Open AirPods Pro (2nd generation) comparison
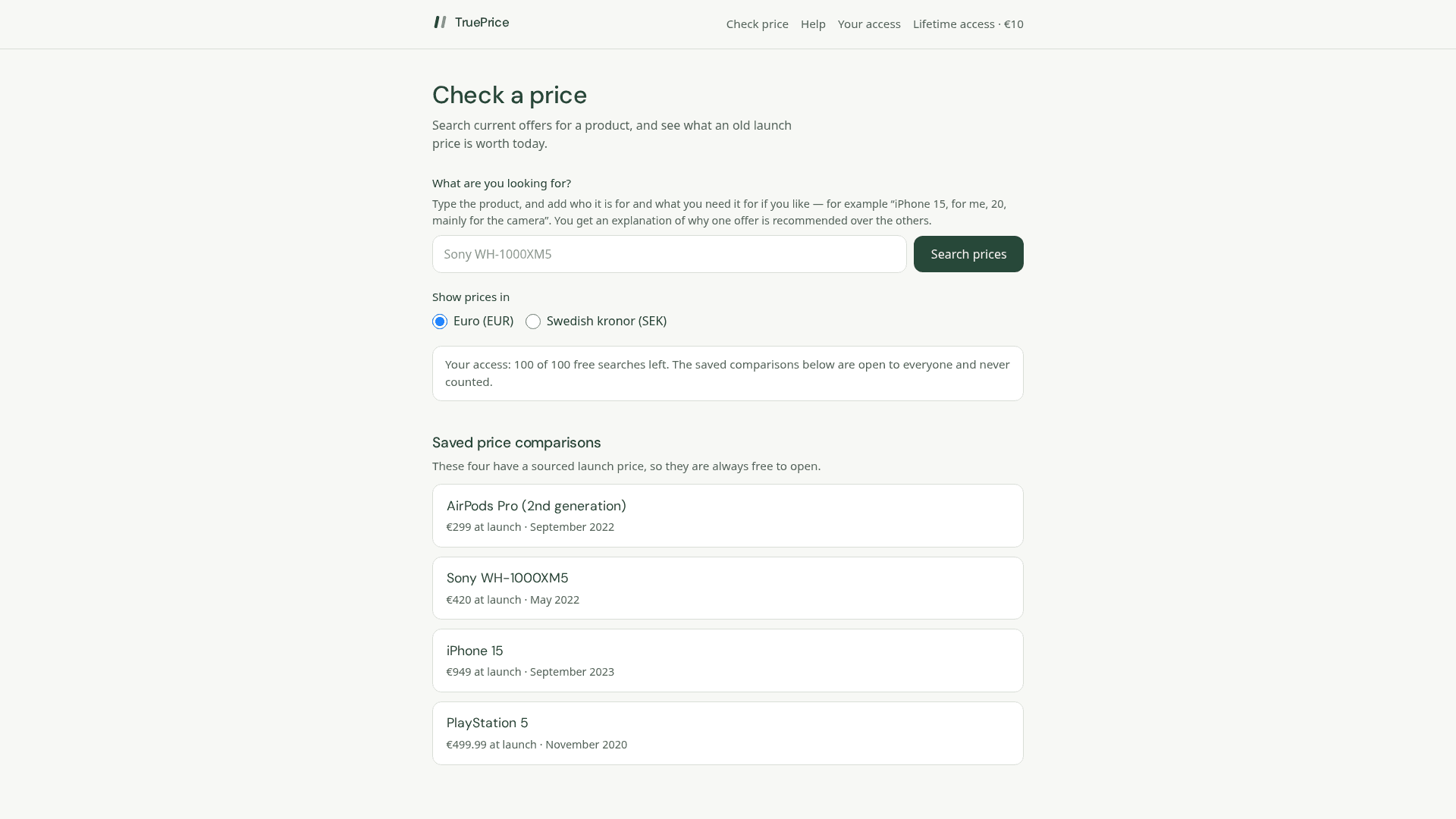Image resolution: width=1456 pixels, height=819 pixels. [x=728, y=516]
